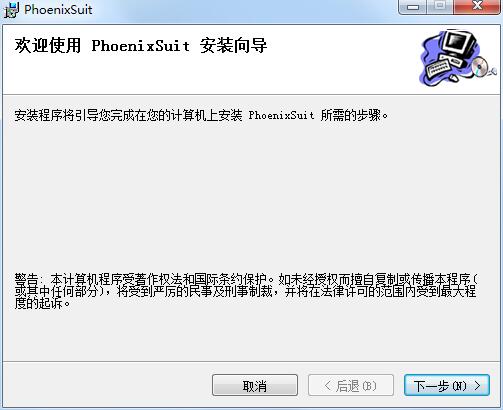Click the PhoenixSuit installer icon in title bar

coord(11,10)
